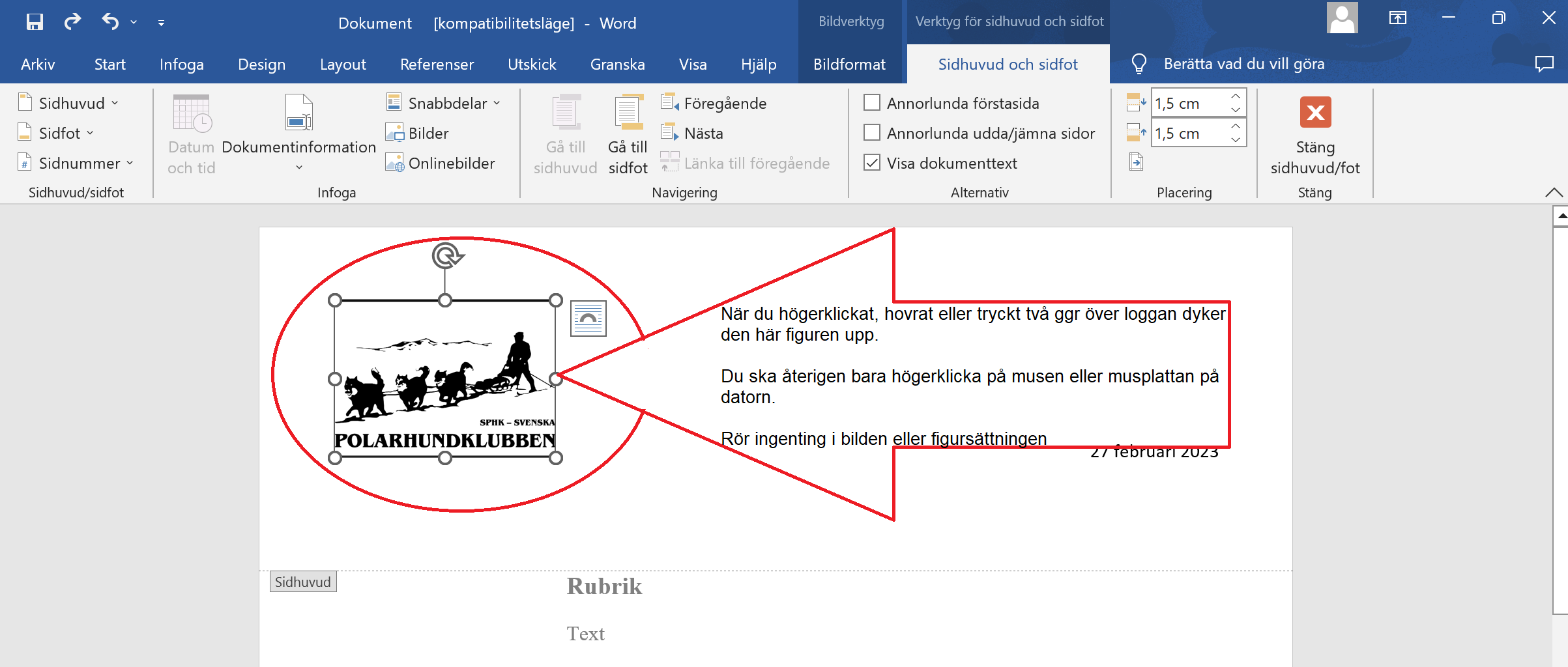Screen dimensions: 1568x667
Task: Click Verktyg för sidhuvud och sidfot label
Action: coord(1009,21)
